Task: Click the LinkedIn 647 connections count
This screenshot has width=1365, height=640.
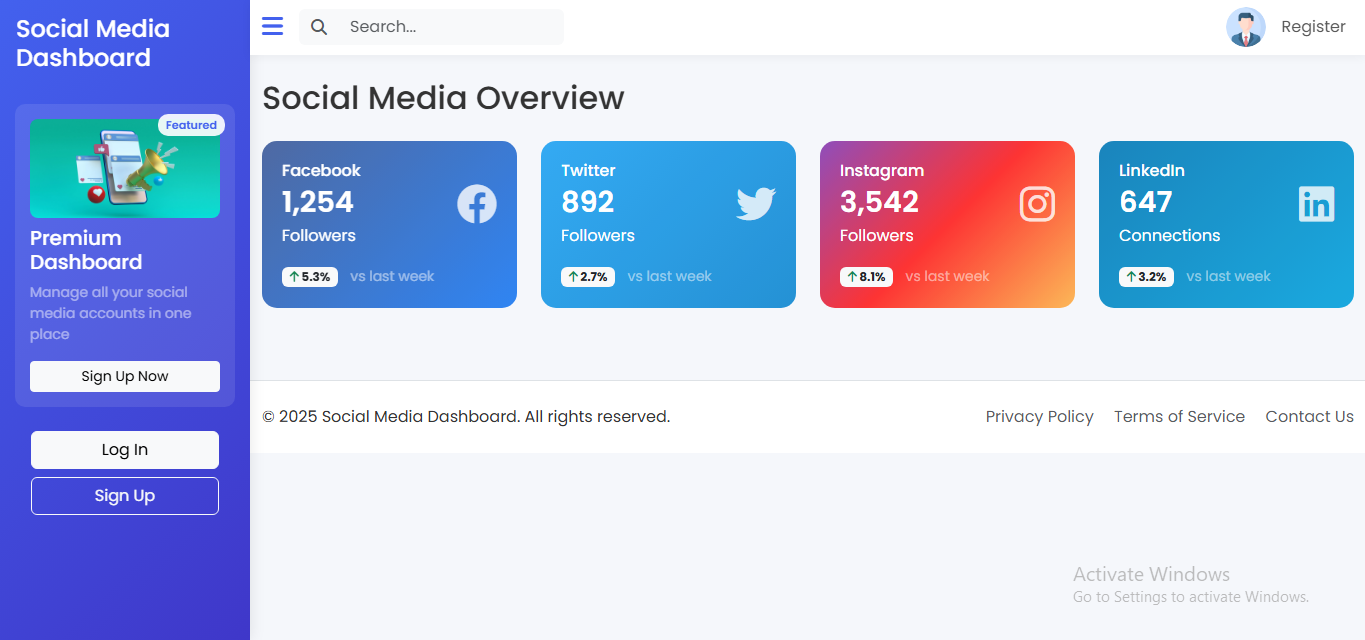Action: coord(1145,202)
